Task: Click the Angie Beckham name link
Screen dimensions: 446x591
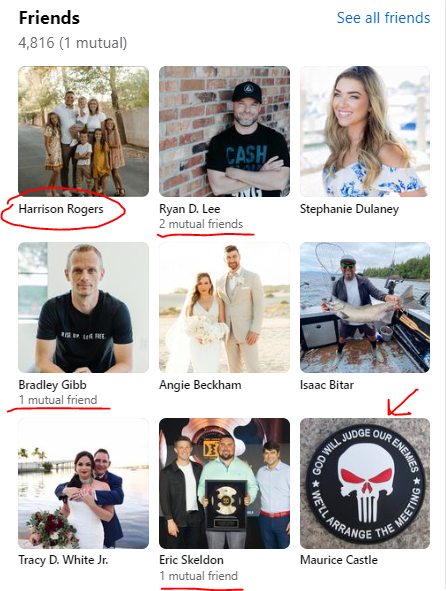Action: 200,385
